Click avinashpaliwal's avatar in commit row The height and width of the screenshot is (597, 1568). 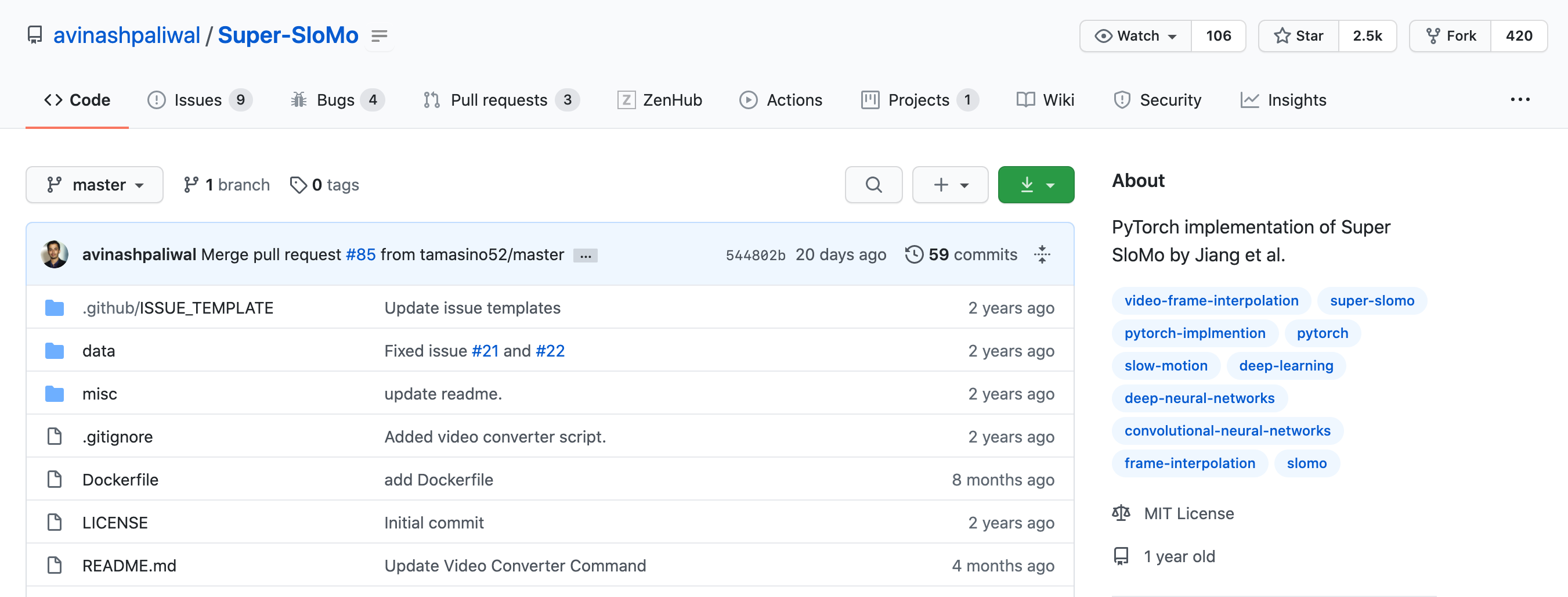(55, 254)
